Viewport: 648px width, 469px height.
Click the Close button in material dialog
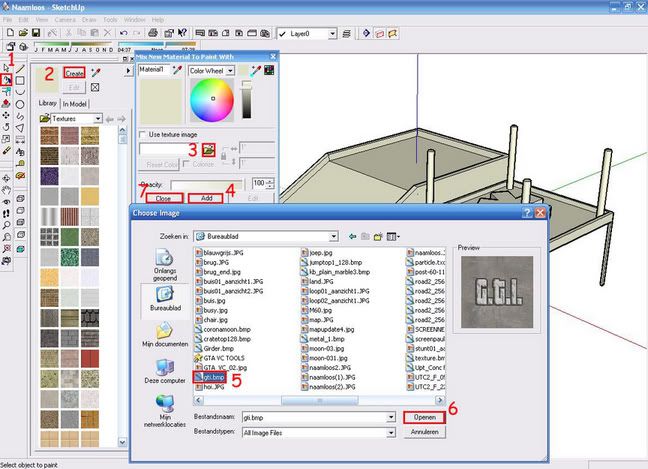pyautogui.click(x=164, y=198)
